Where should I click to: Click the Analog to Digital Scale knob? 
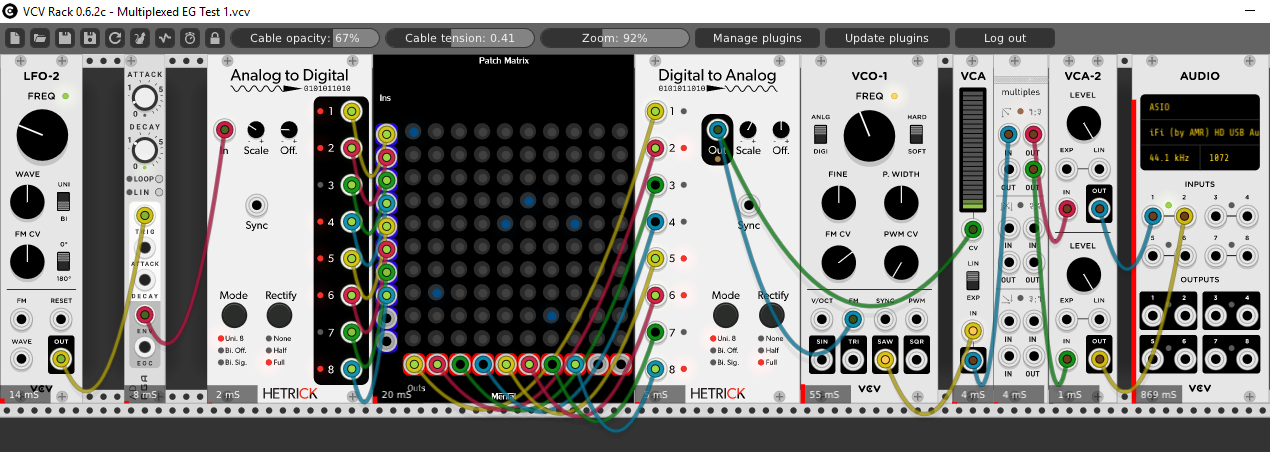coord(256,130)
